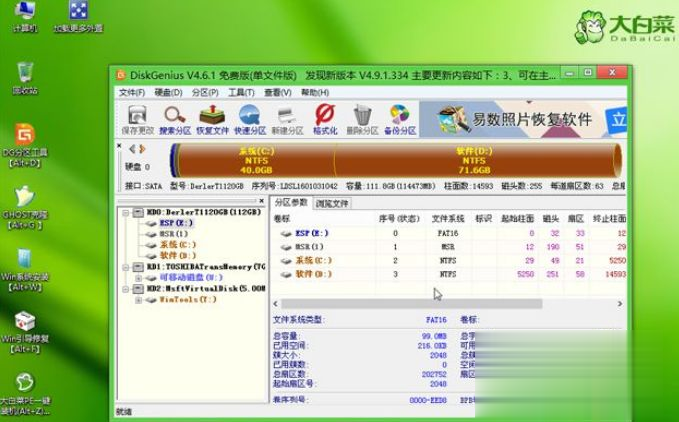Launch 大白菜PE一键装机 desktop shortcut
This screenshot has width=679, height=422.
25,394
